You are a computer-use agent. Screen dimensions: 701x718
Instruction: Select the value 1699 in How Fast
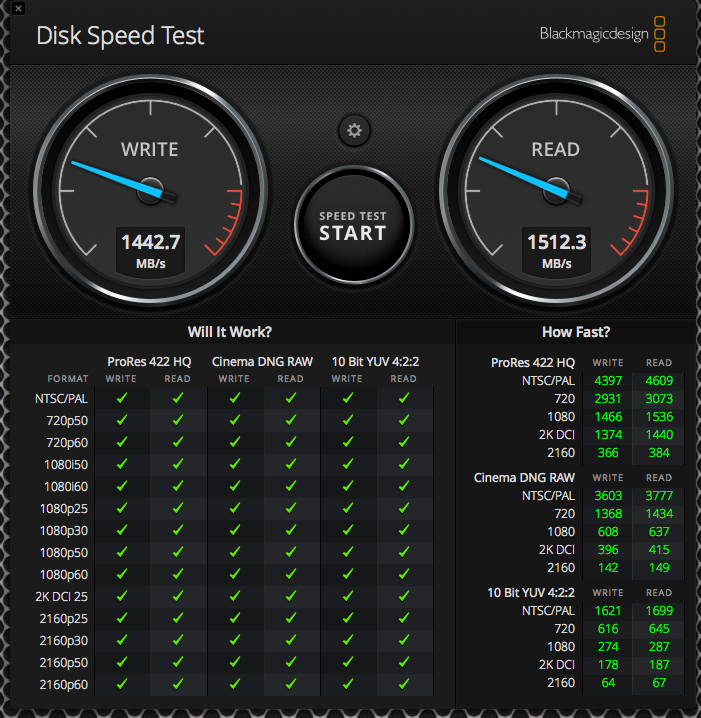click(x=659, y=610)
